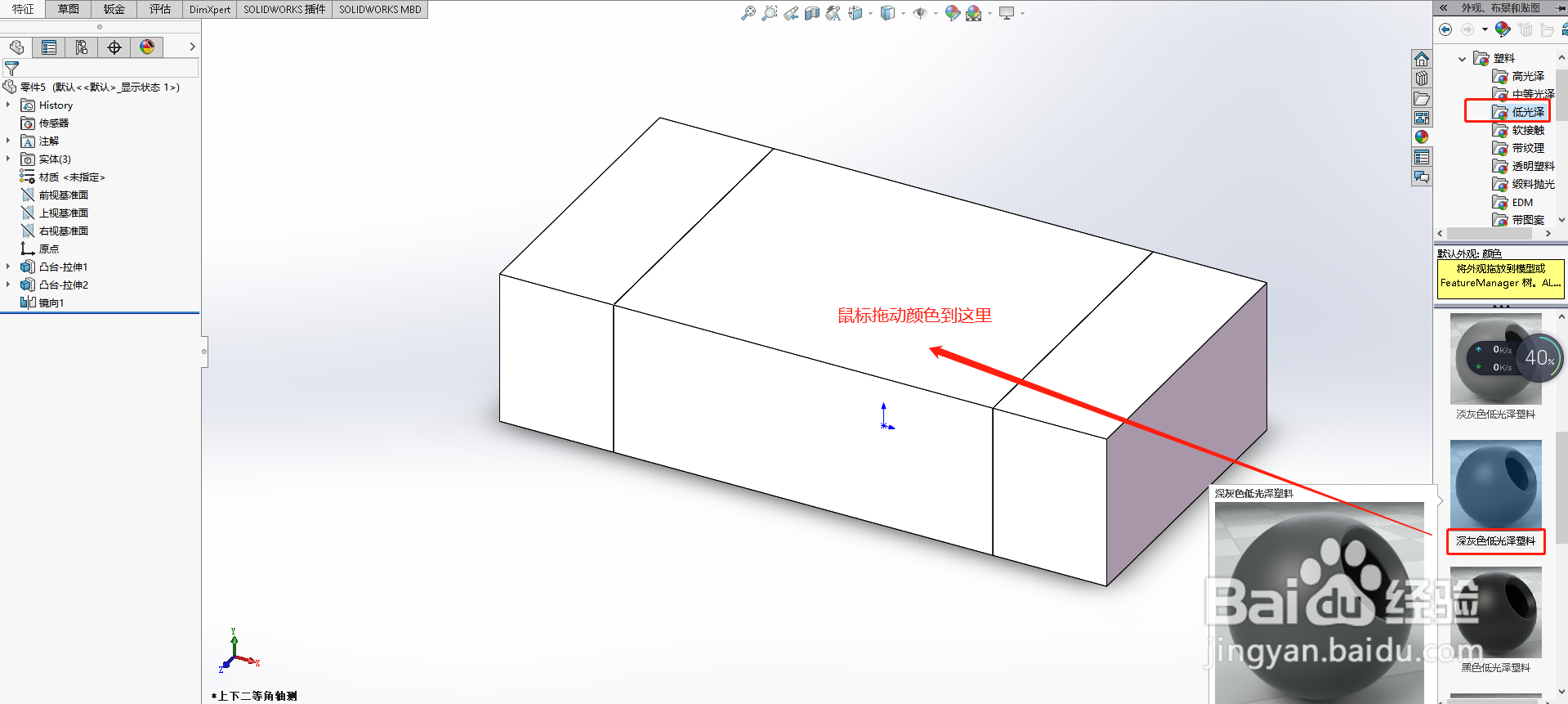Toggle the Section View tool
The width and height of the screenshot is (1568, 704).
click(x=811, y=13)
